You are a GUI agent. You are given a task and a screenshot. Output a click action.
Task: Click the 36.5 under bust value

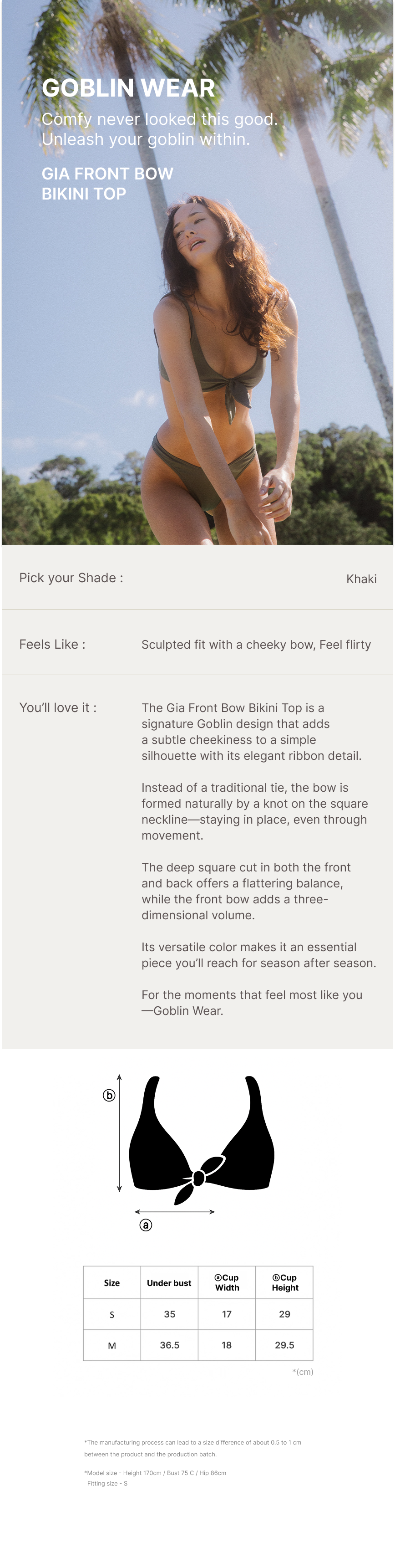(x=170, y=1345)
